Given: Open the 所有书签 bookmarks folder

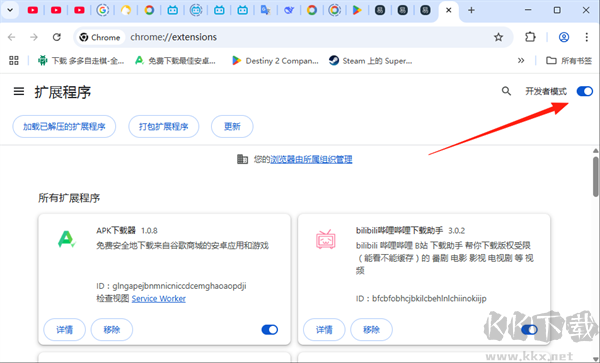Looking at the screenshot, I should [x=569, y=60].
